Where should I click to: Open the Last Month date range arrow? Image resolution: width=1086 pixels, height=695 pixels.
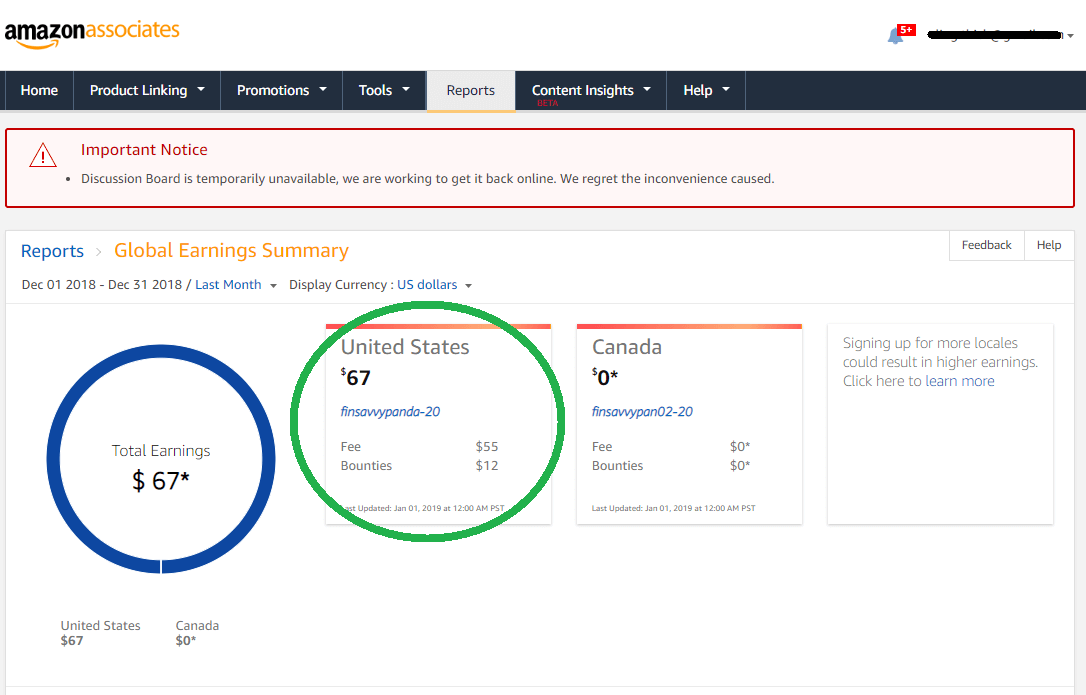[273, 285]
